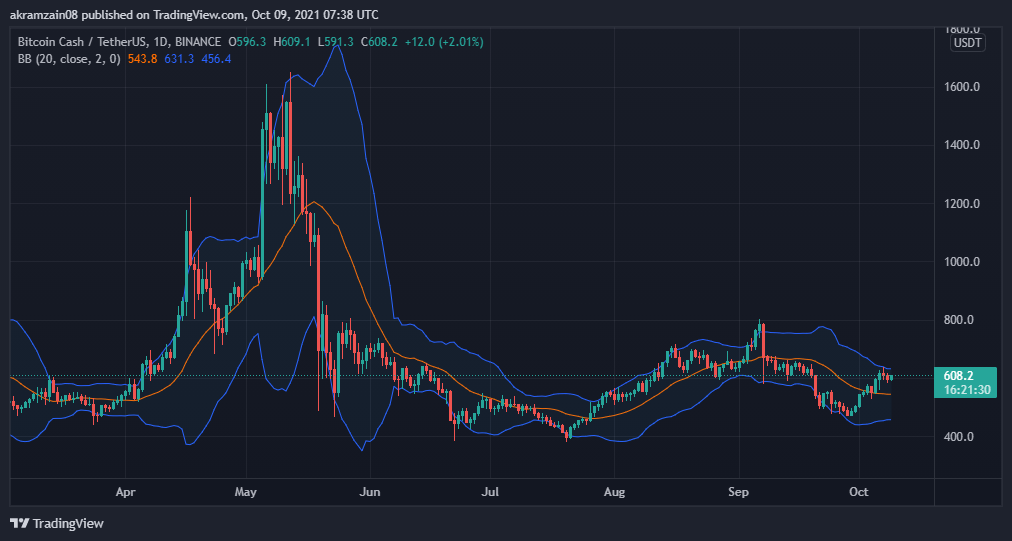Click the open price O596.3
The image size is (1012, 541).
247,42
